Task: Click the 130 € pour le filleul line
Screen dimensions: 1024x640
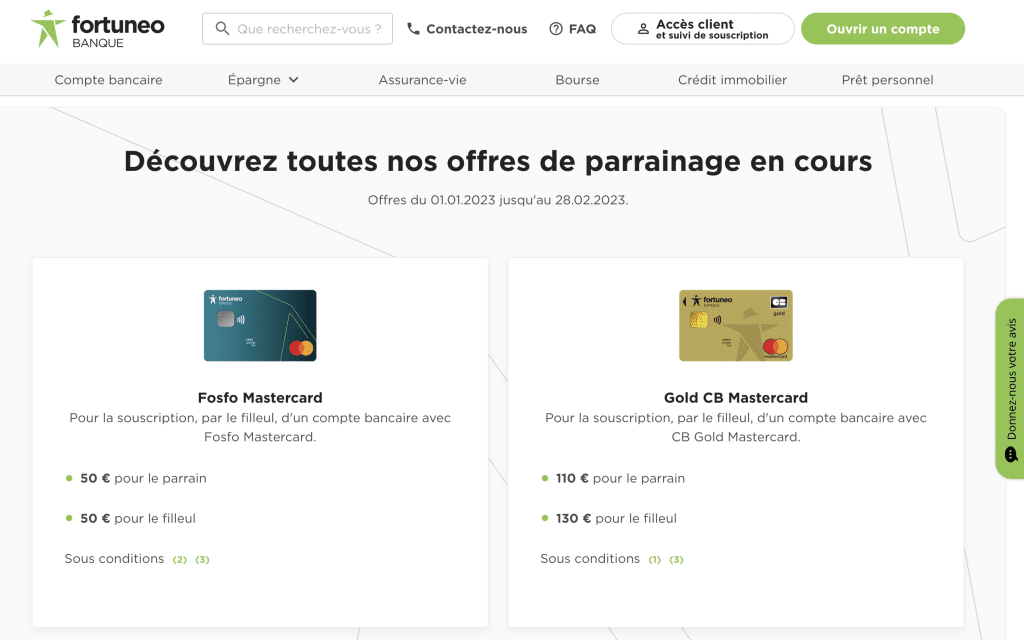Action: click(616, 519)
